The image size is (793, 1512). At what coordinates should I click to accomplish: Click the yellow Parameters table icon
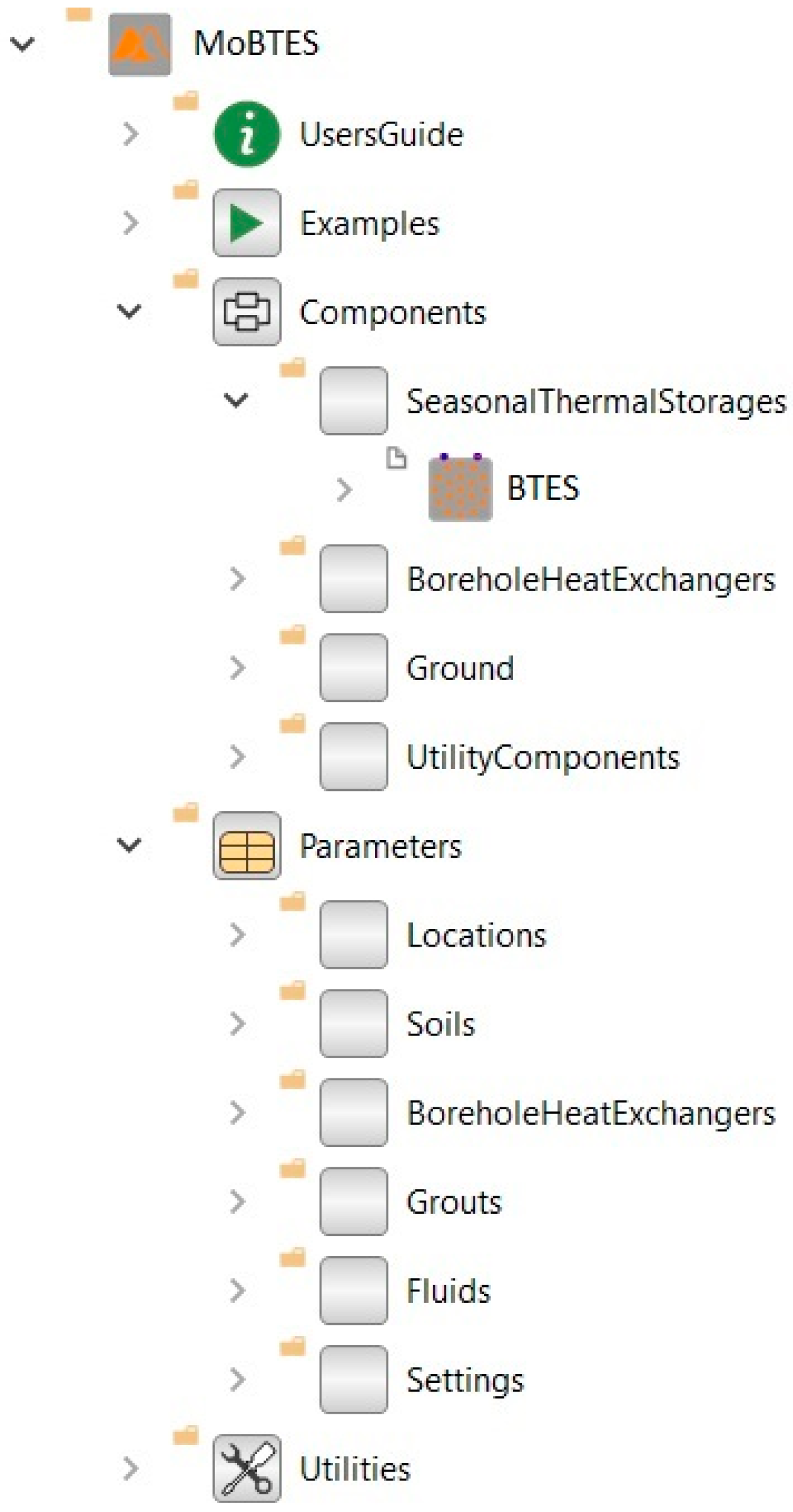(x=246, y=846)
